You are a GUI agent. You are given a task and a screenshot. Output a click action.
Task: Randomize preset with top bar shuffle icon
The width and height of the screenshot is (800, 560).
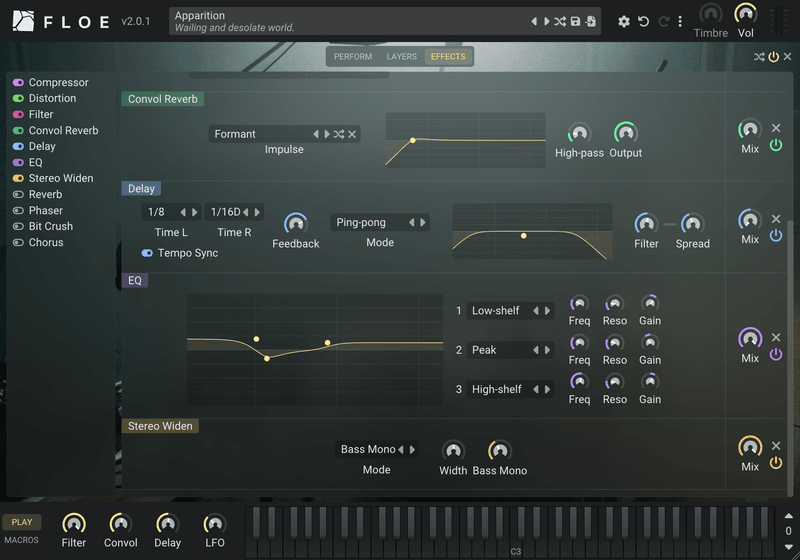(560, 21)
